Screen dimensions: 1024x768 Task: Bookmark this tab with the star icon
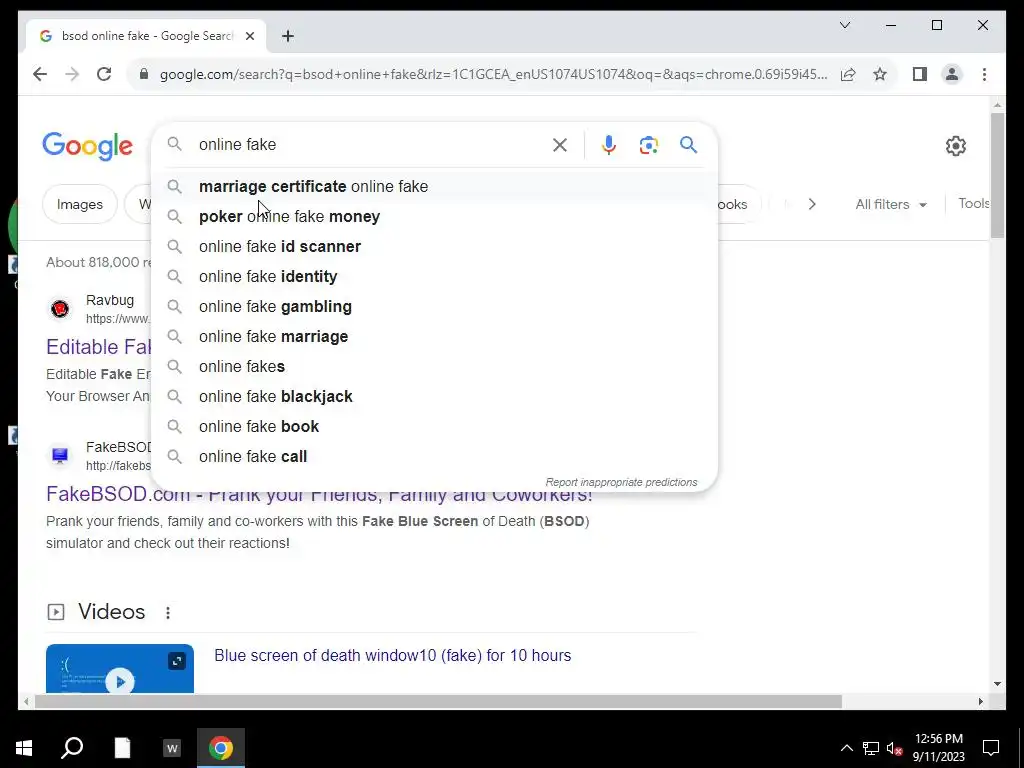(880, 74)
